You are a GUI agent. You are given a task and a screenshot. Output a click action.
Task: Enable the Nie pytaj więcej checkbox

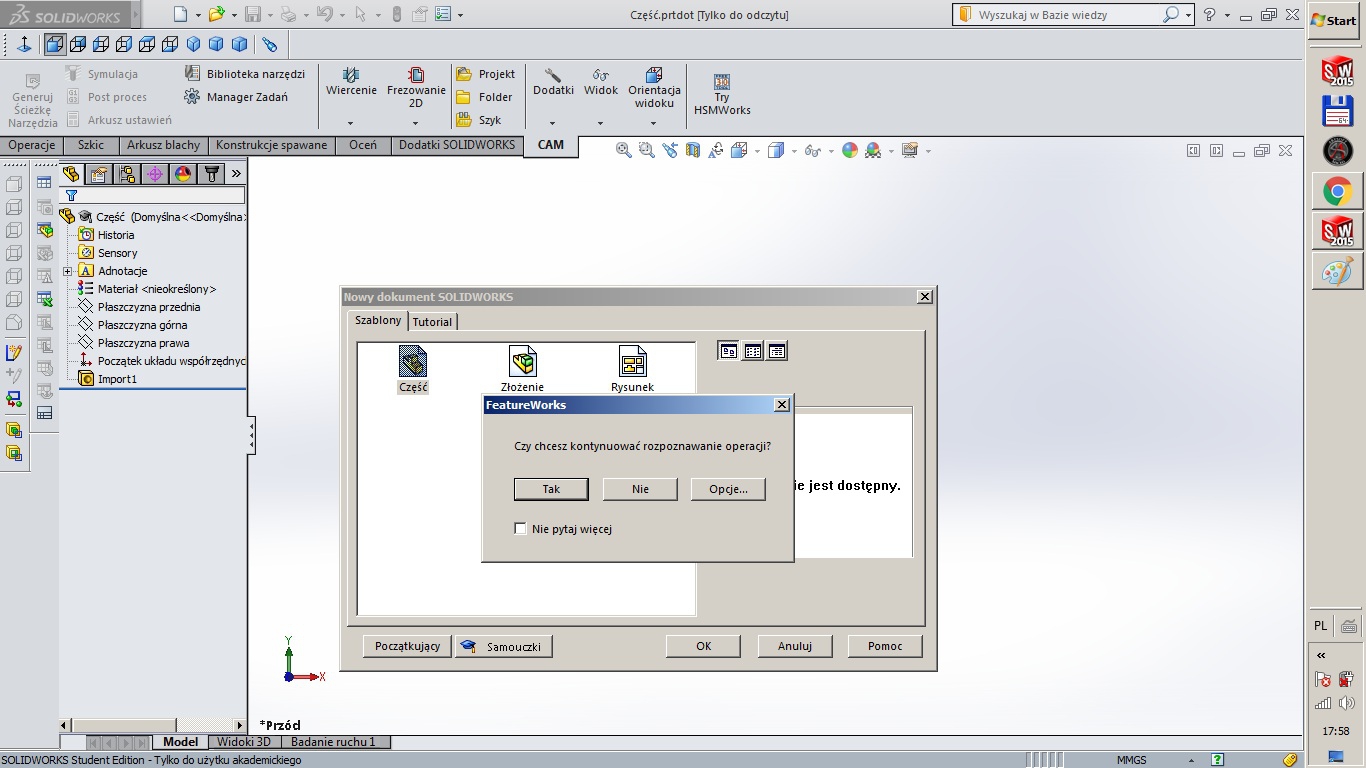click(520, 528)
